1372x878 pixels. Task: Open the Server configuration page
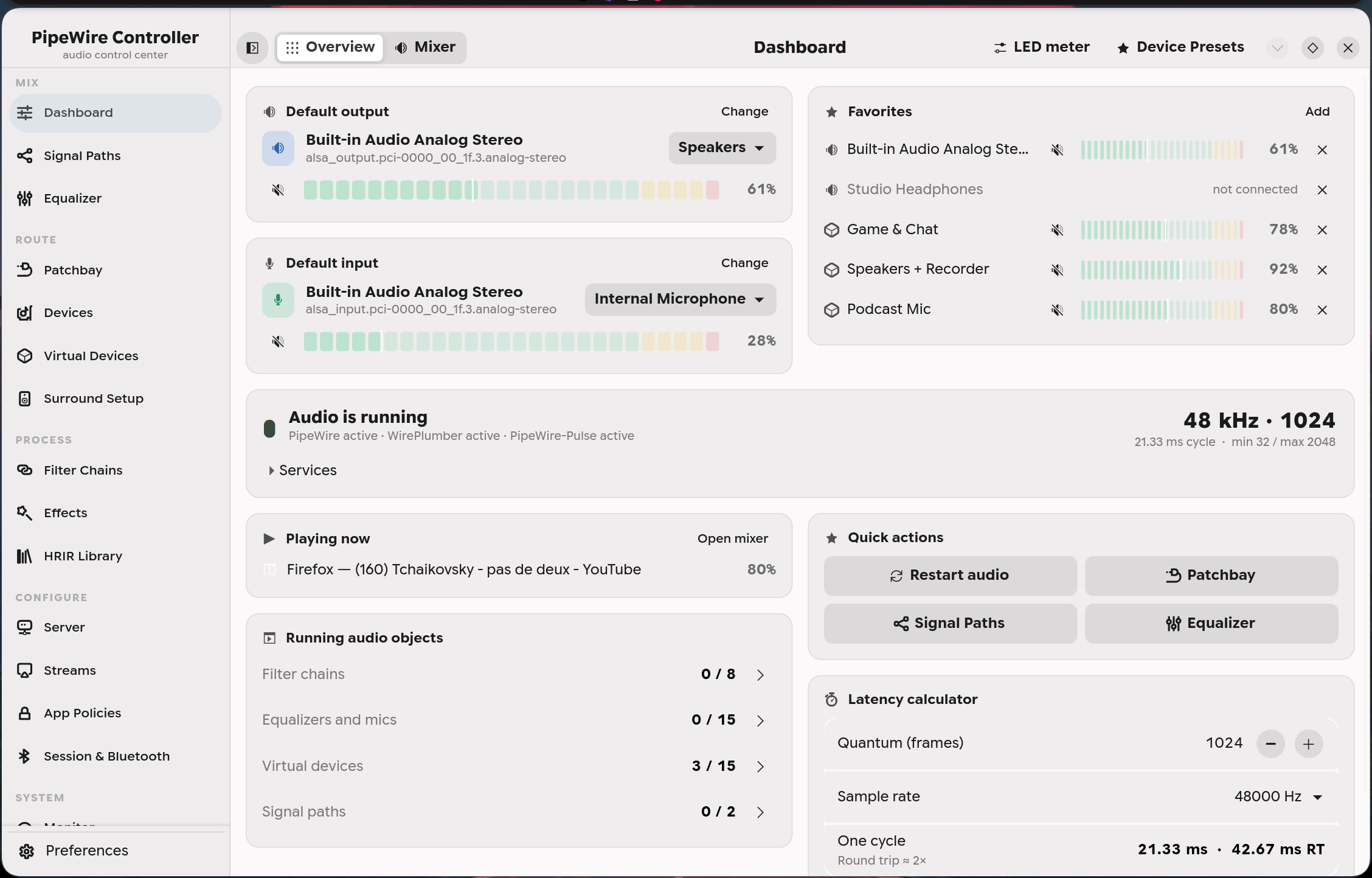(x=116, y=627)
